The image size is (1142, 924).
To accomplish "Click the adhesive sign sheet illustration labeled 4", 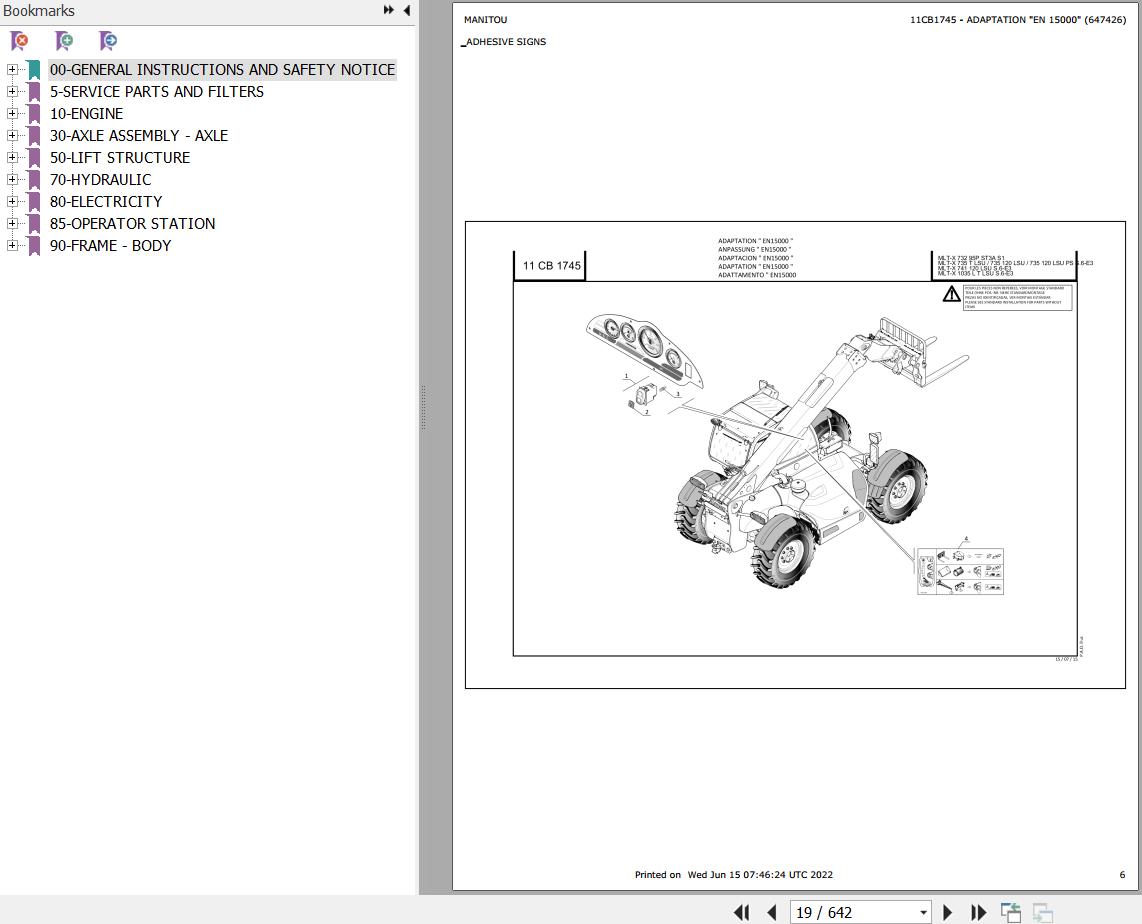I will [x=960, y=571].
